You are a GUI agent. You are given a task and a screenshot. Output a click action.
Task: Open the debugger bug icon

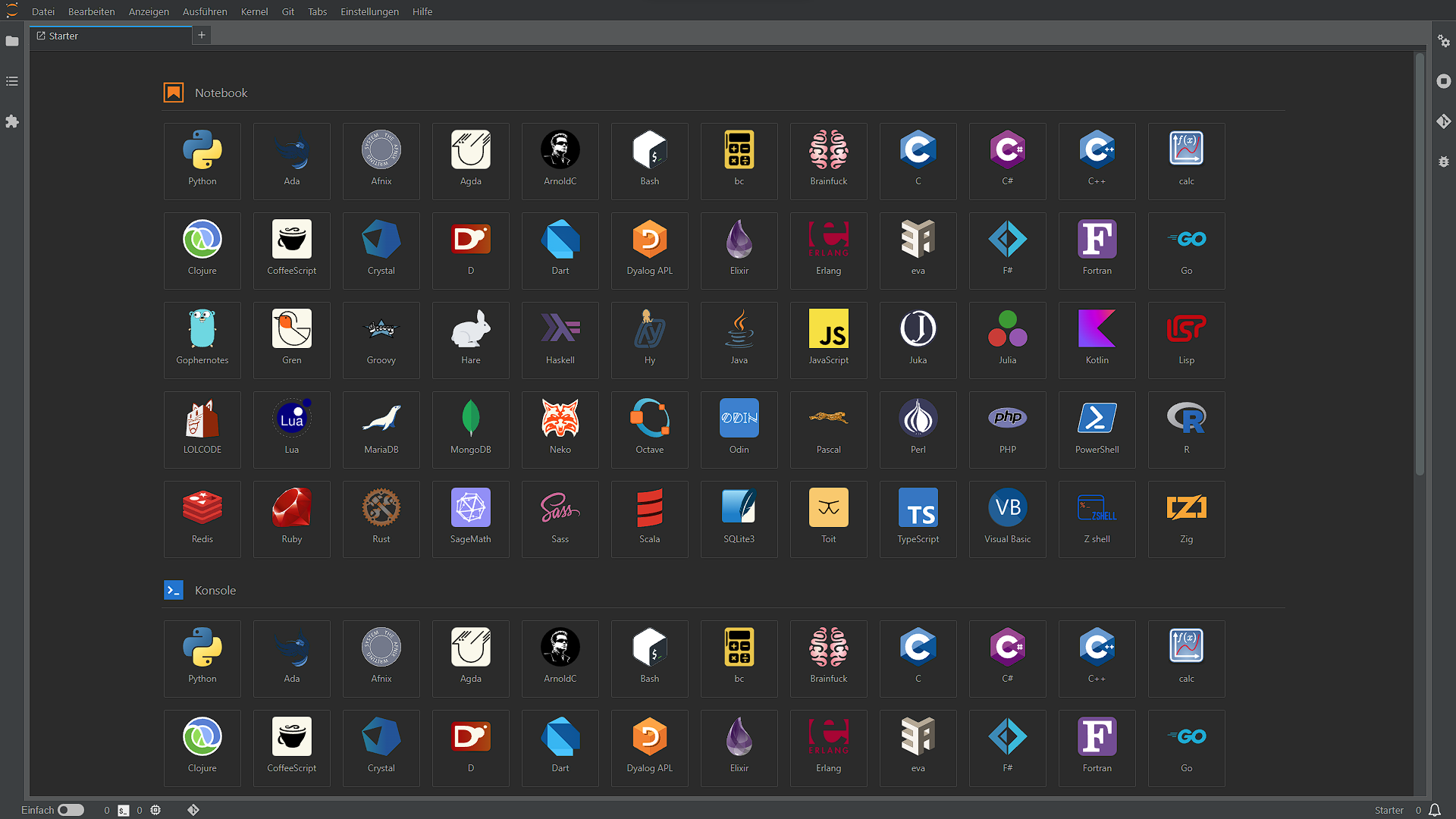coord(1444,162)
